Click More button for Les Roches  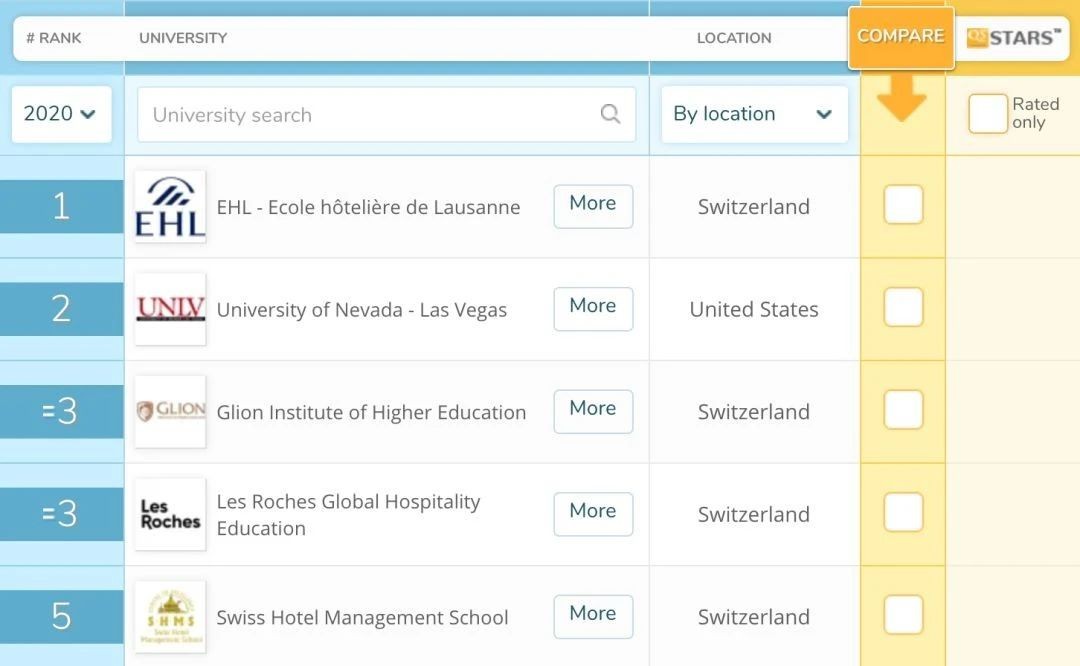point(593,513)
